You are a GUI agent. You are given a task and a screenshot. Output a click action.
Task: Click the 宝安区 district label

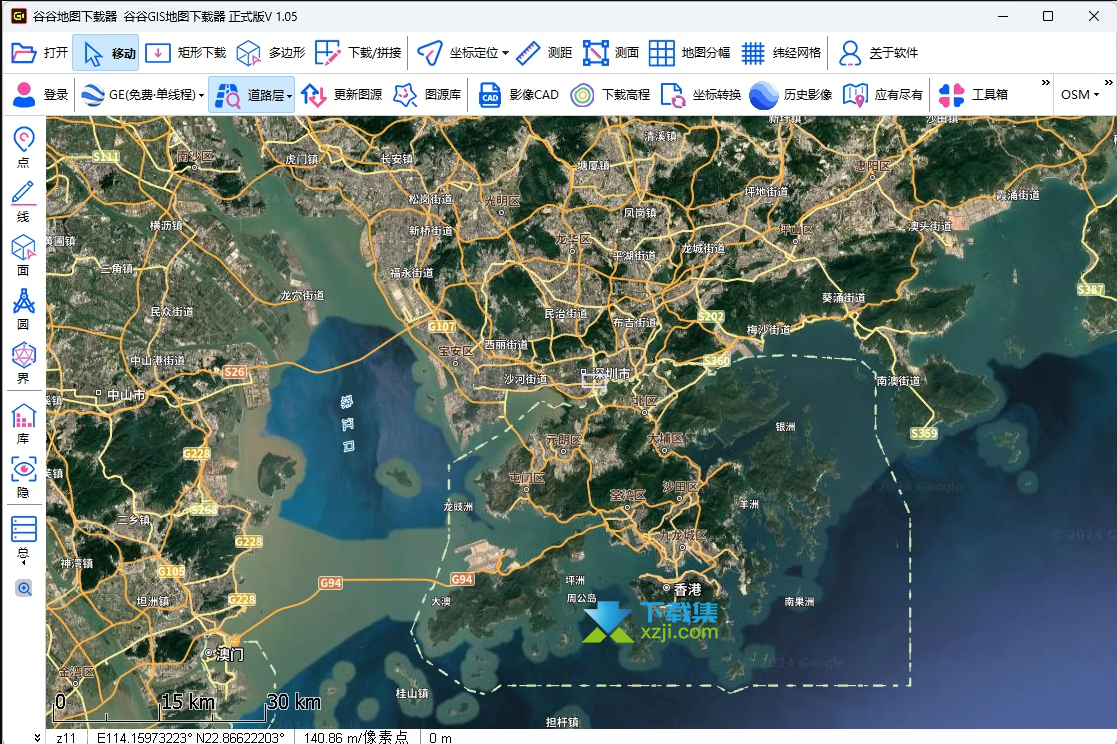pos(456,351)
